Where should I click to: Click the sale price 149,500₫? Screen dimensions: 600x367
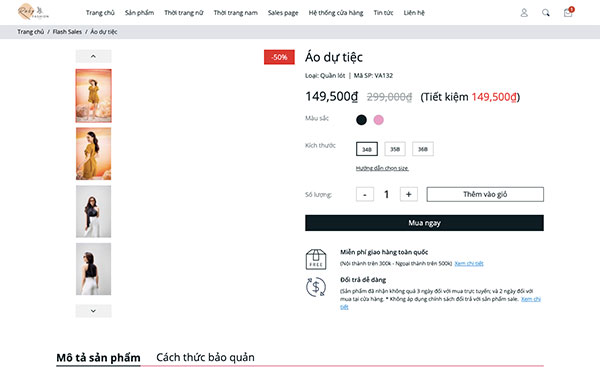pos(331,96)
